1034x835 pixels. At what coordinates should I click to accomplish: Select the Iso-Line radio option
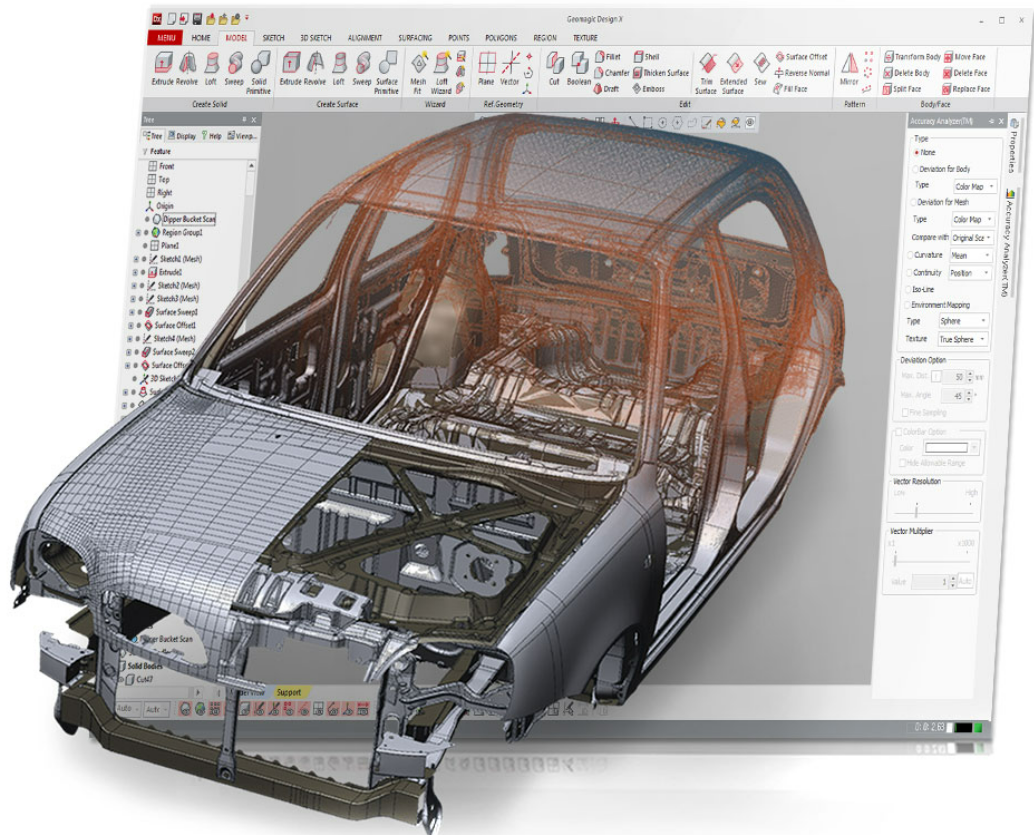pyautogui.click(x=907, y=289)
